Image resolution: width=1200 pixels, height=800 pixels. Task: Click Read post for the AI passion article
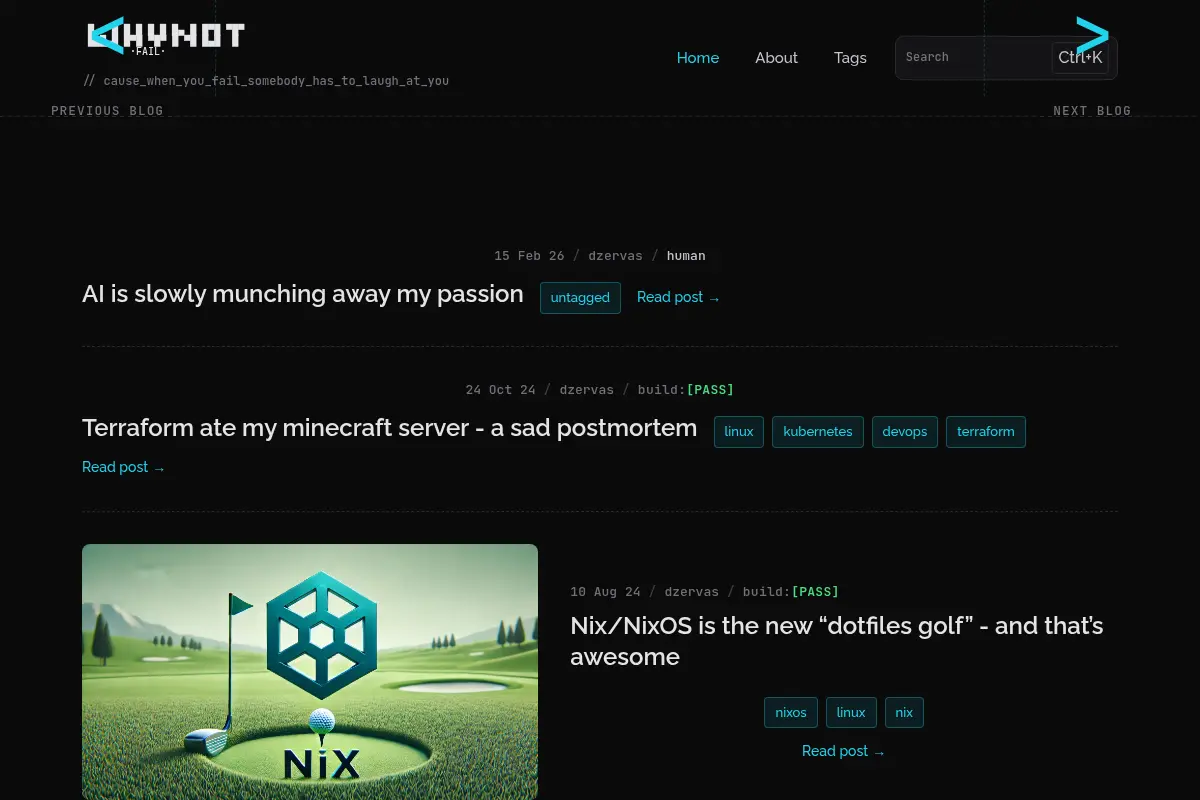678,297
